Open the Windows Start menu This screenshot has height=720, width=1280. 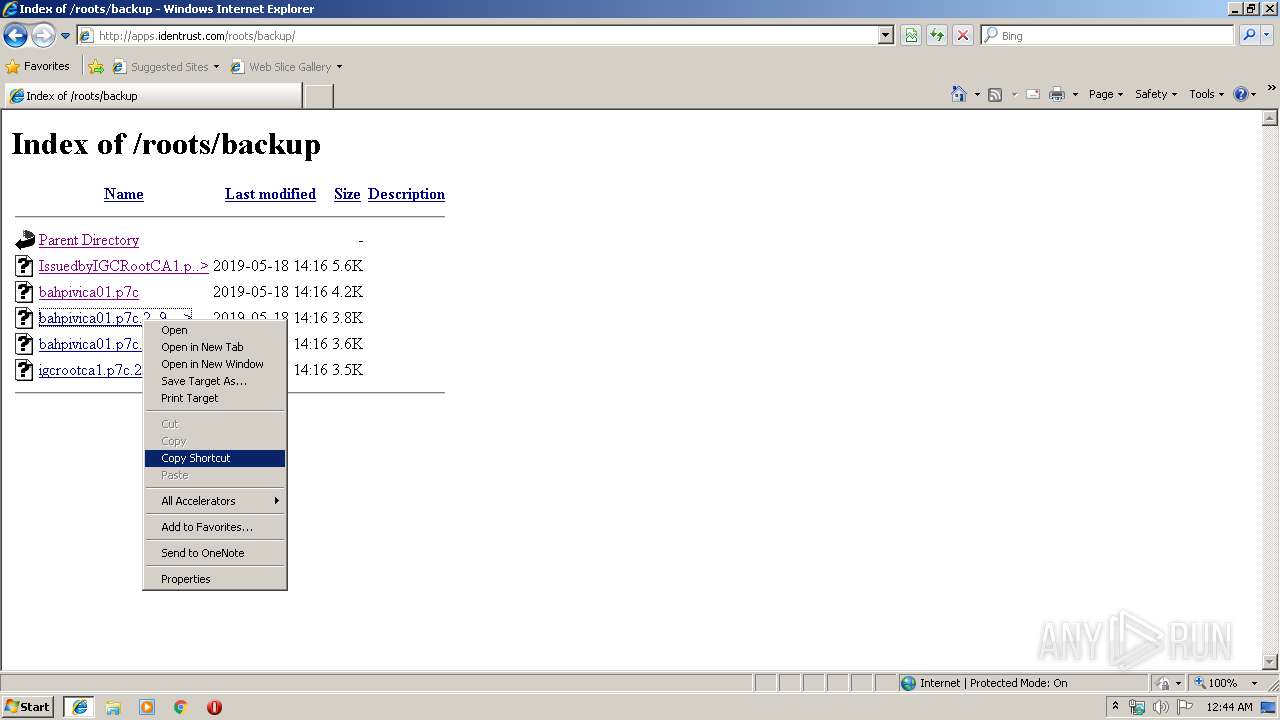28,707
